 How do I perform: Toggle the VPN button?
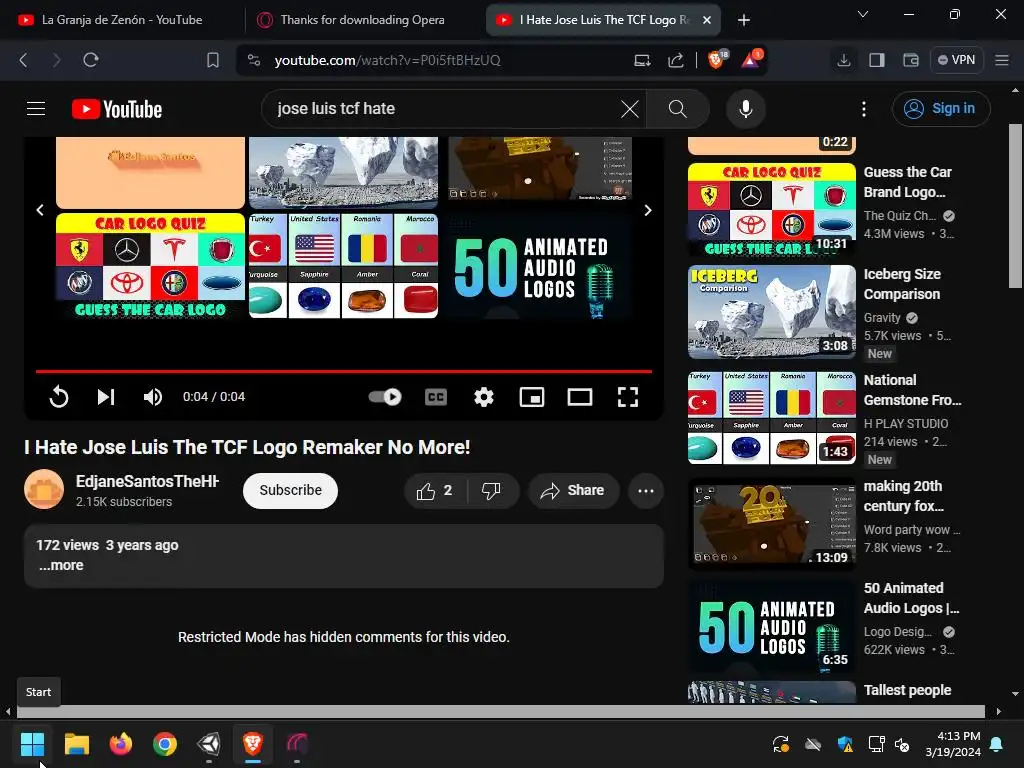pyautogui.click(x=957, y=60)
